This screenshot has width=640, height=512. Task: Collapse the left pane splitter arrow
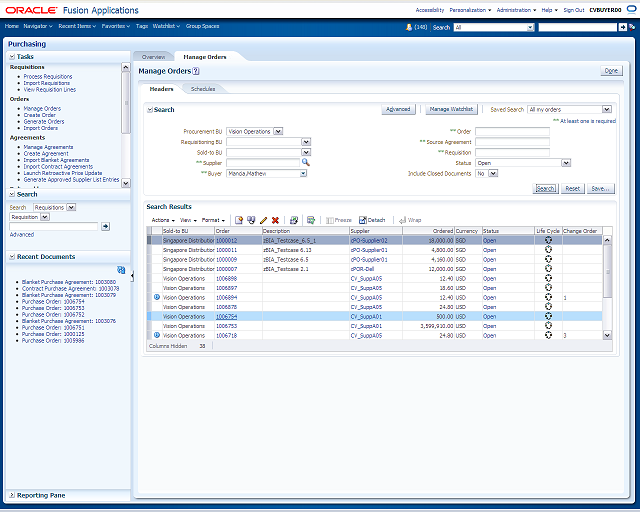(132, 276)
